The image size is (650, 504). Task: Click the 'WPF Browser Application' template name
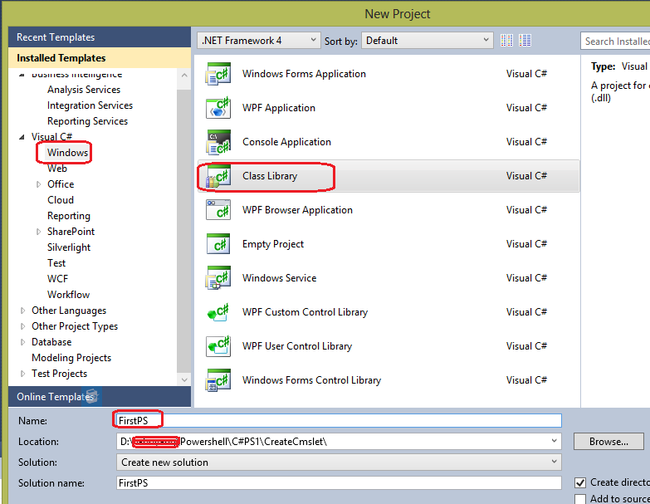[297, 210]
